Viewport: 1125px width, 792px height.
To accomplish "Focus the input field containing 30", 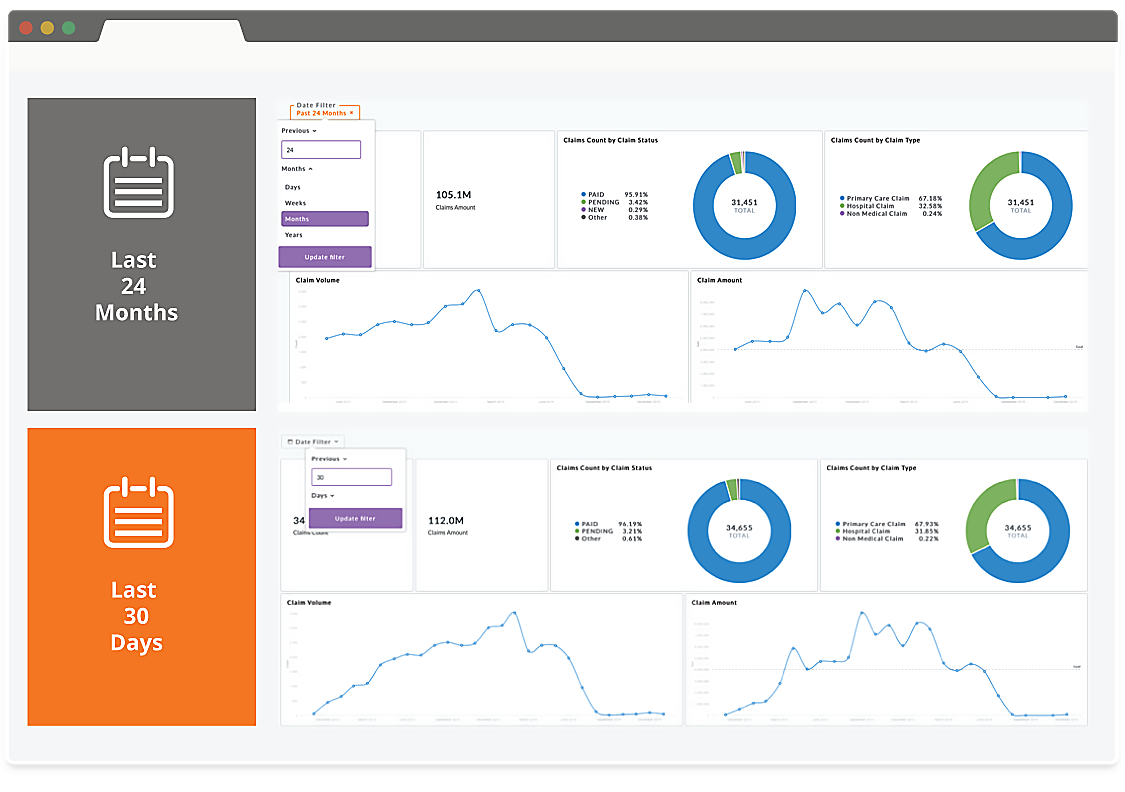I will point(350,477).
